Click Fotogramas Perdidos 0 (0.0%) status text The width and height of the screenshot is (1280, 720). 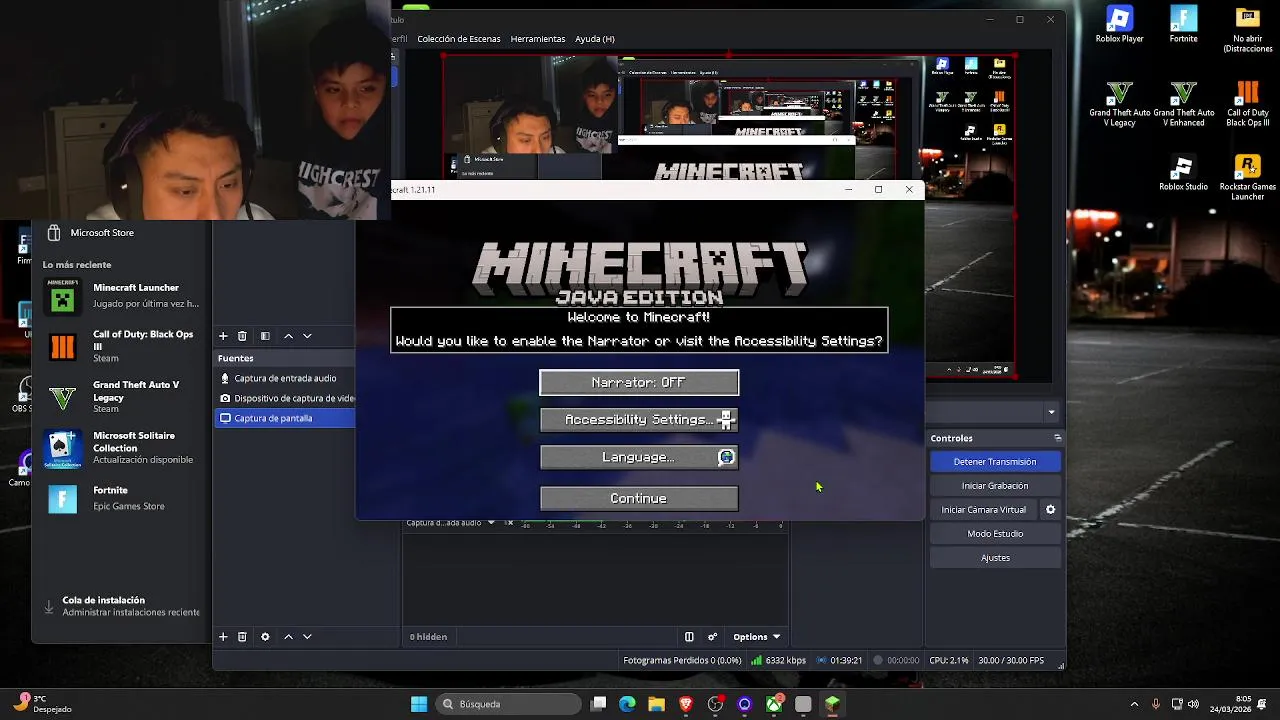tap(682, 661)
